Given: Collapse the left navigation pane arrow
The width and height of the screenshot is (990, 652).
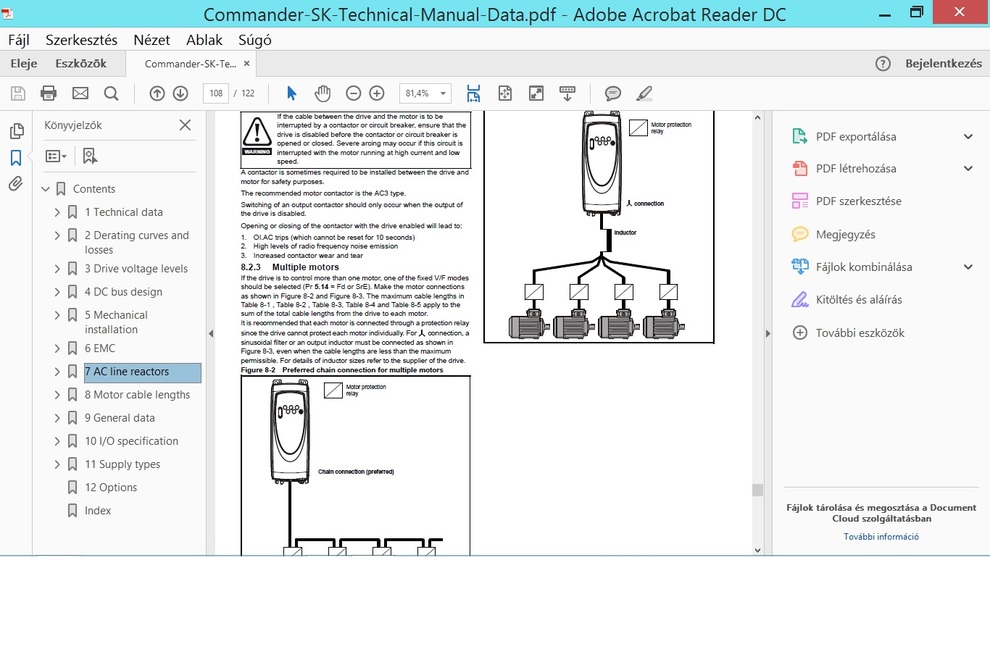Looking at the screenshot, I should 210,333.
